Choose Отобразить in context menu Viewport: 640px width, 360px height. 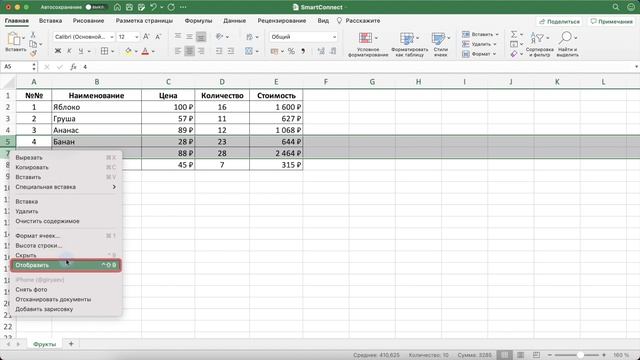tap(66, 265)
